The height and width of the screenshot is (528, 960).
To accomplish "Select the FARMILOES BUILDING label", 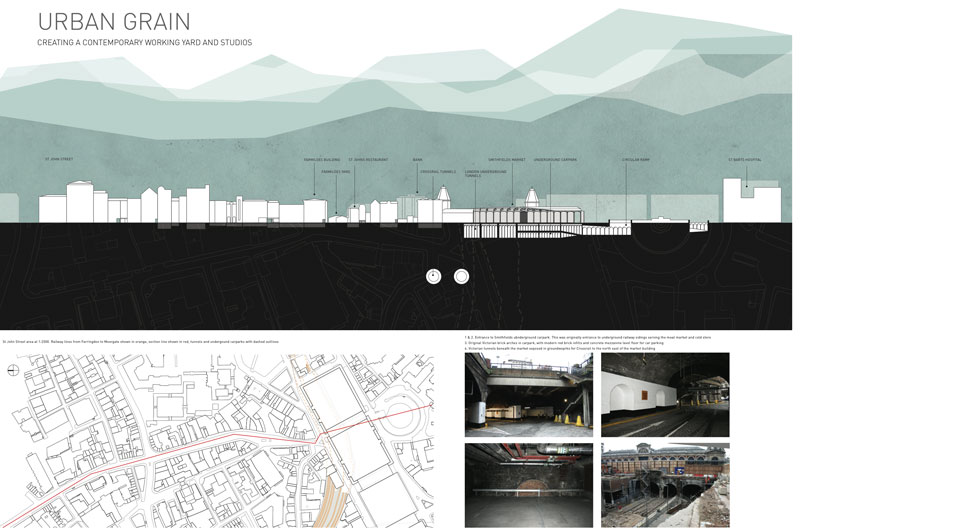I will click(x=322, y=159).
